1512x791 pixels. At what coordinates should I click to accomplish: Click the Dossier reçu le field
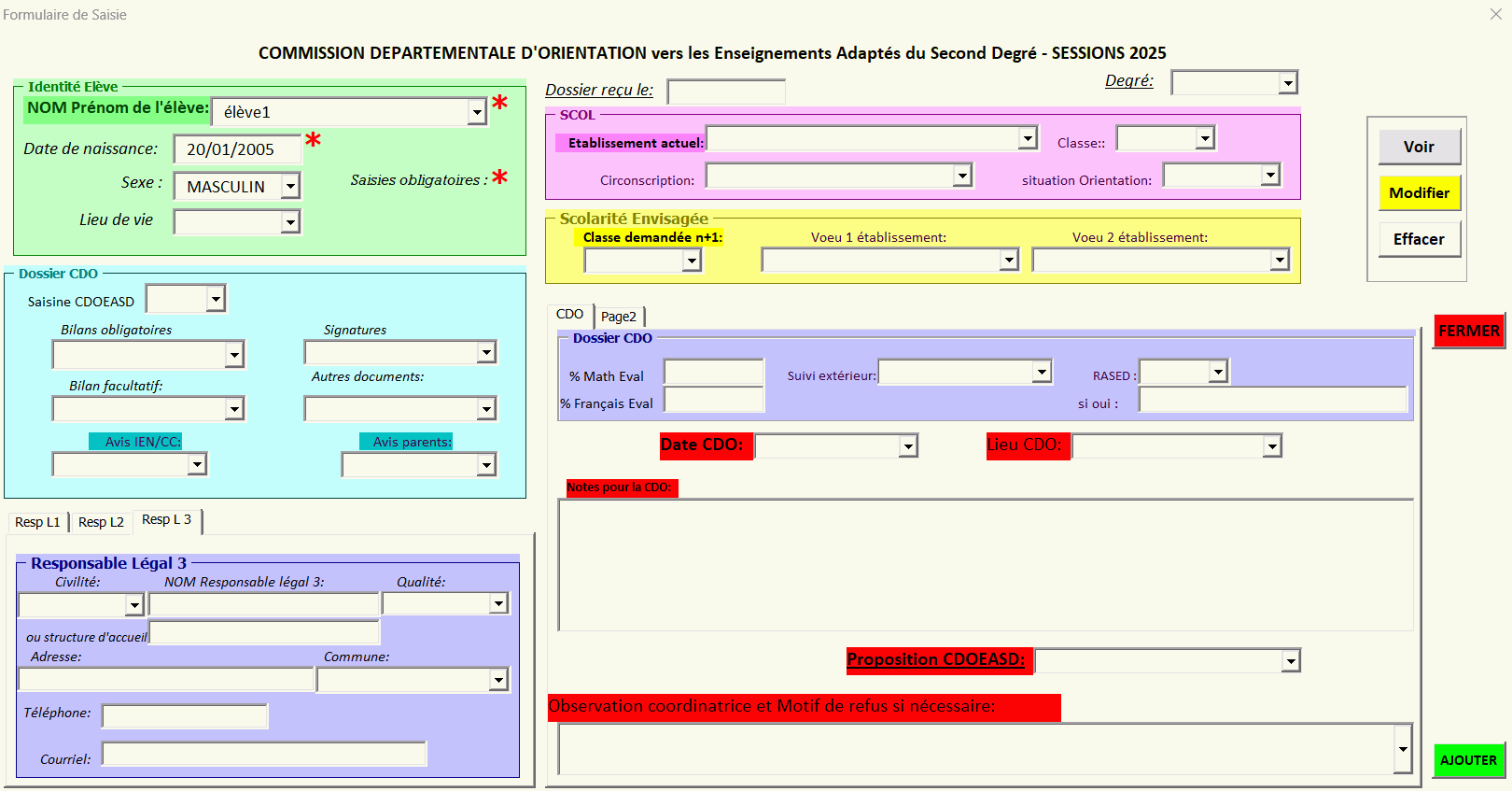[726, 92]
